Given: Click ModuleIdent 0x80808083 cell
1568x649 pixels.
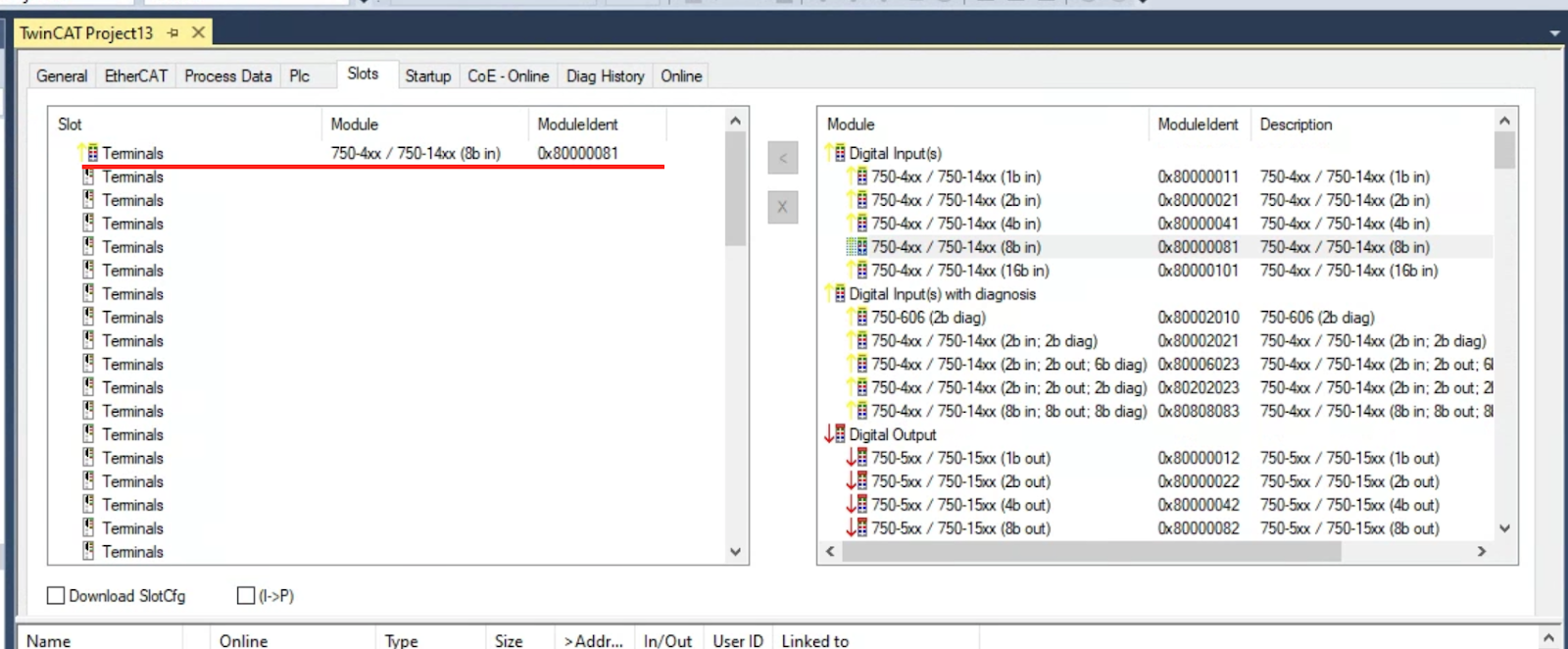Looking at the screenshot, I should [x=1199, y=412].
